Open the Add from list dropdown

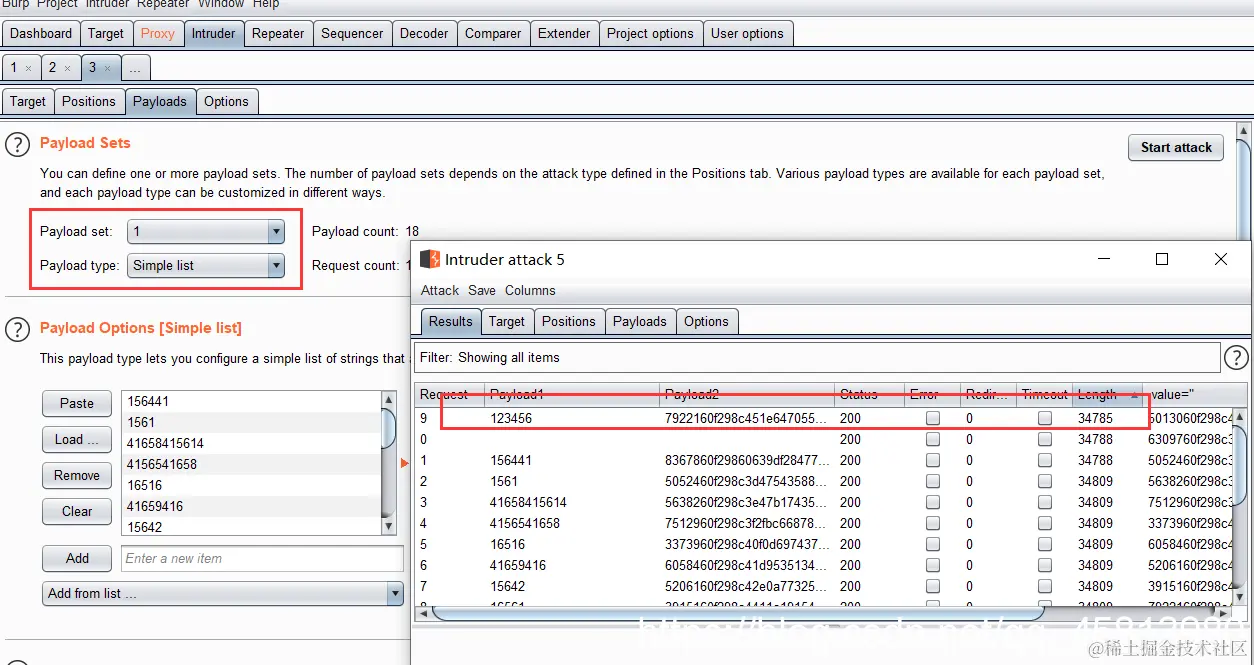[x=222, y=593]
